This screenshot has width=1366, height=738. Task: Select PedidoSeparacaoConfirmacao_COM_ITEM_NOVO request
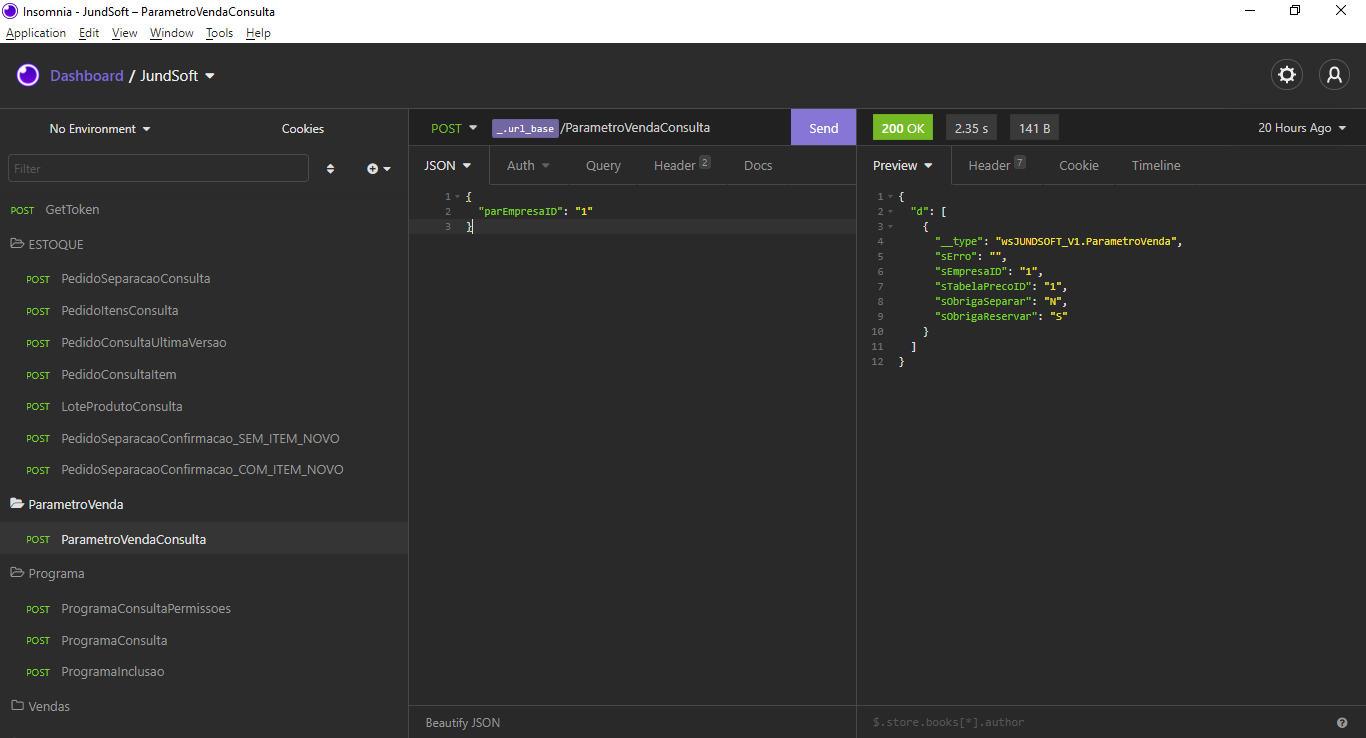coord(204,470)
